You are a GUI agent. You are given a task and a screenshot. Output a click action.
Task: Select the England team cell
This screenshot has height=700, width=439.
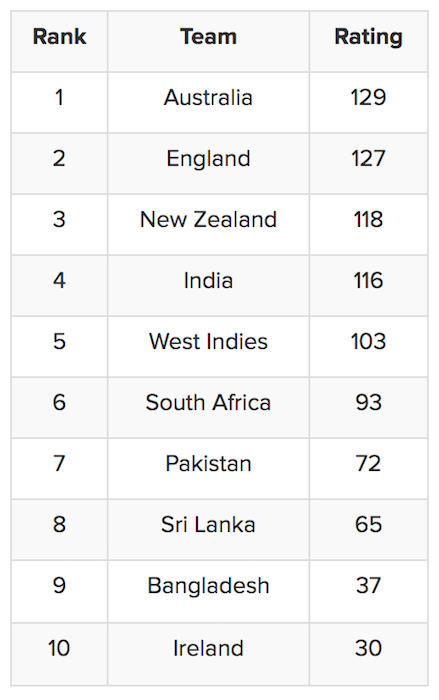[x=209, y=163]
